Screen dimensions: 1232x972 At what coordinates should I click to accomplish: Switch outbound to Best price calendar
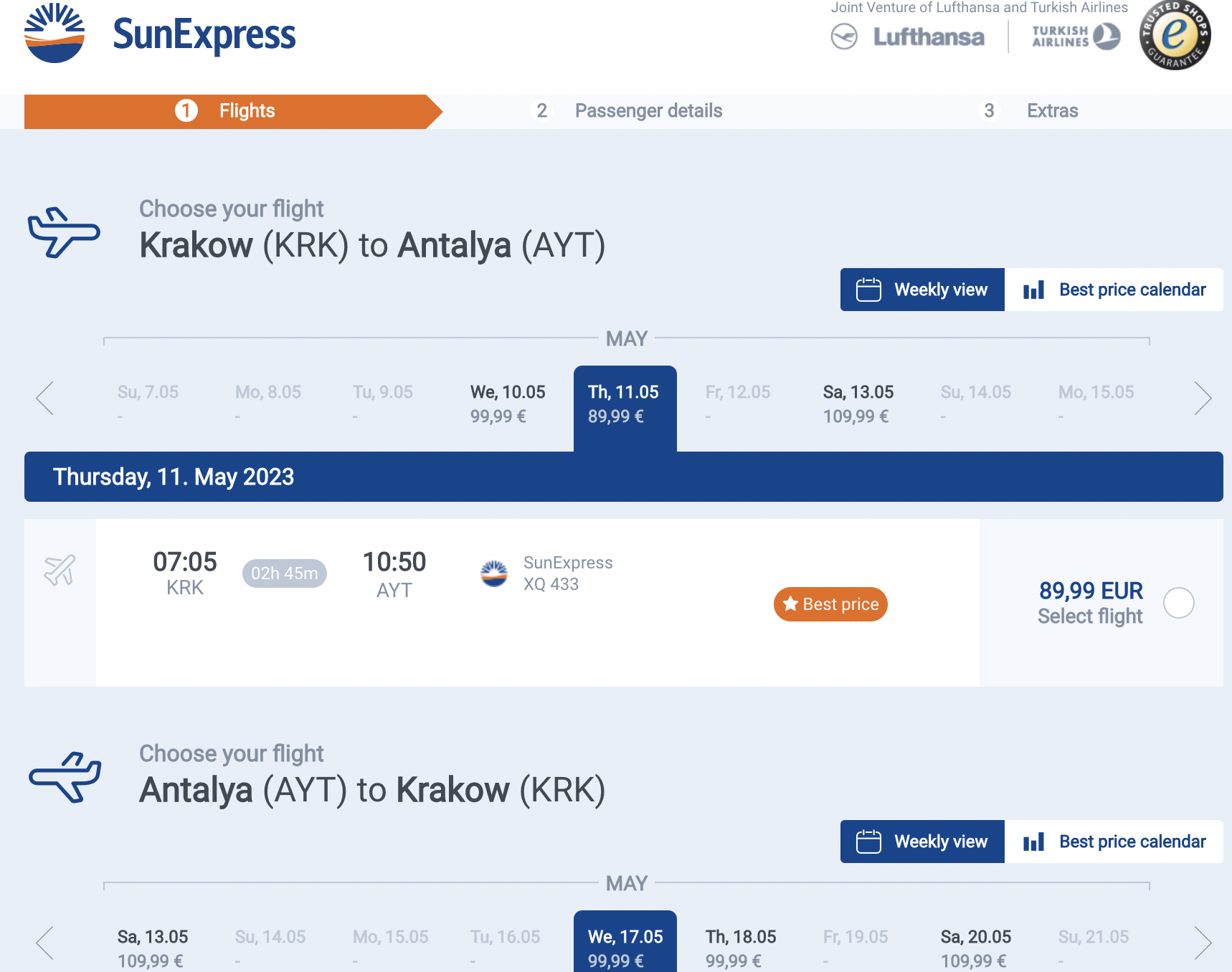[x=1114, y=290]
